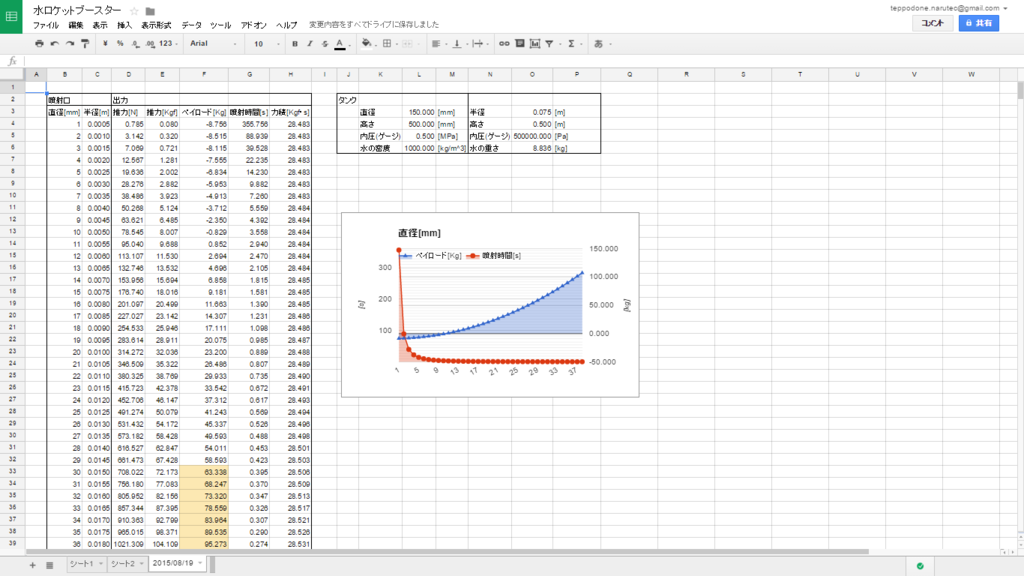
Task: Open the ヘルプ menu
Action: click(x=286, y=25)
